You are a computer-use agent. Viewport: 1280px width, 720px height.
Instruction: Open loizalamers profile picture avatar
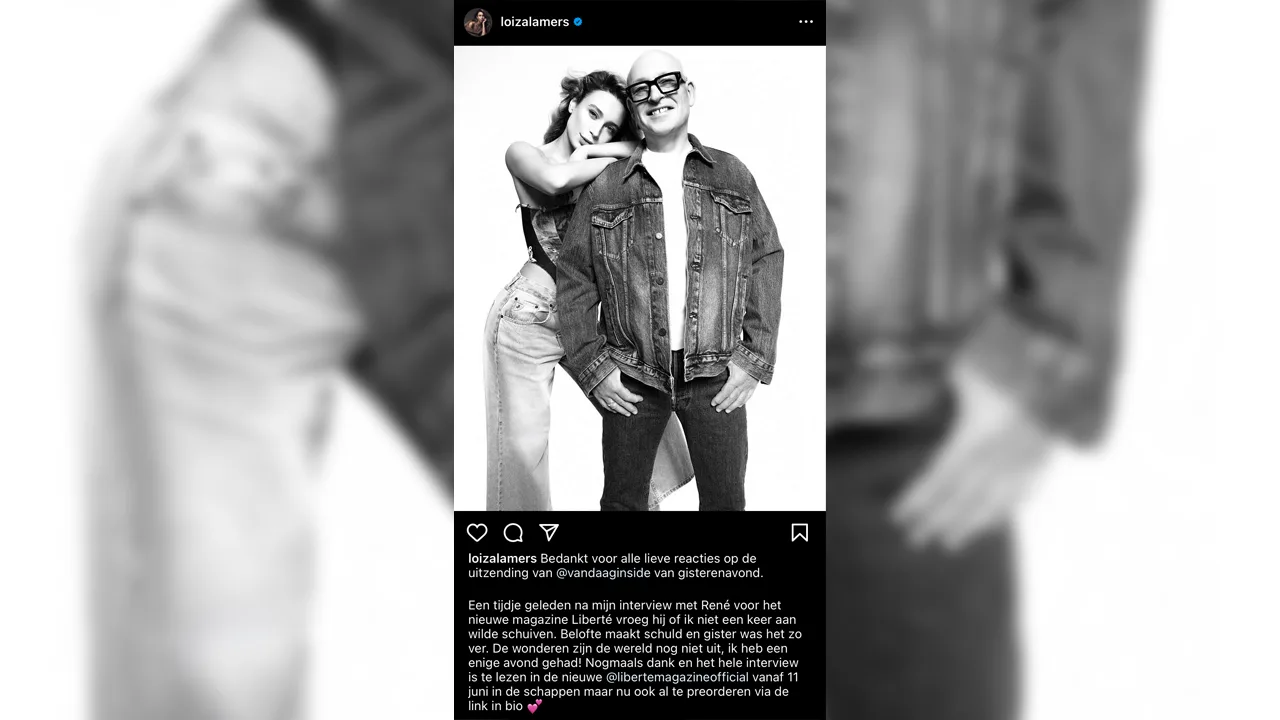[478, 22]
